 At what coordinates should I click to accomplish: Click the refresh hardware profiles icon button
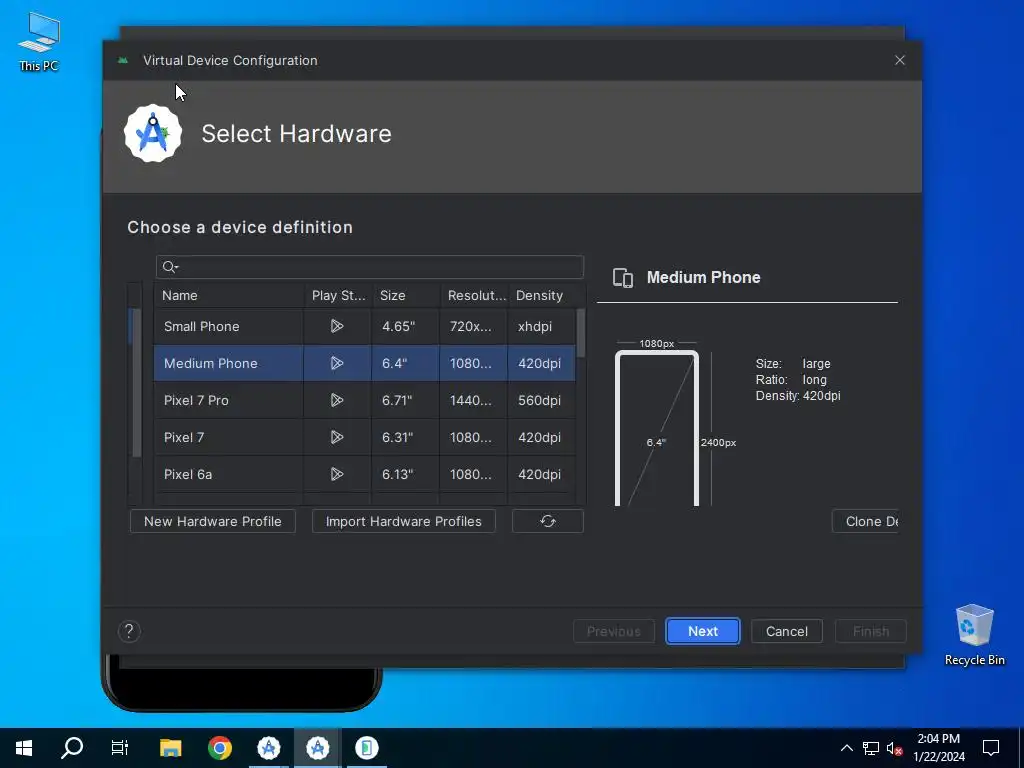click(x=548, y=521)
